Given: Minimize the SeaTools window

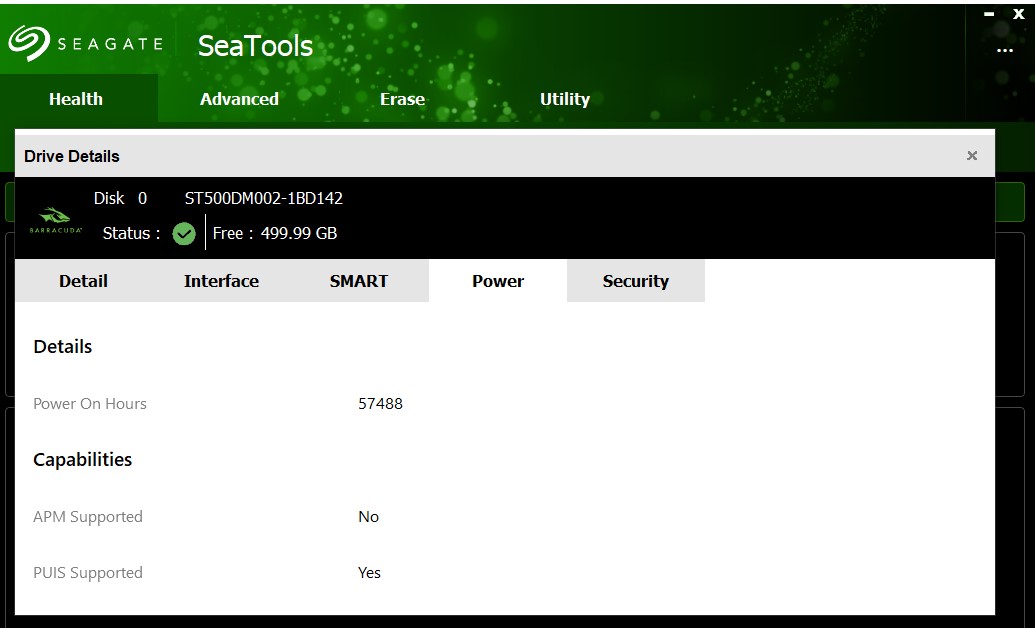Looking at the screenshot, I should tap(991, 14).
